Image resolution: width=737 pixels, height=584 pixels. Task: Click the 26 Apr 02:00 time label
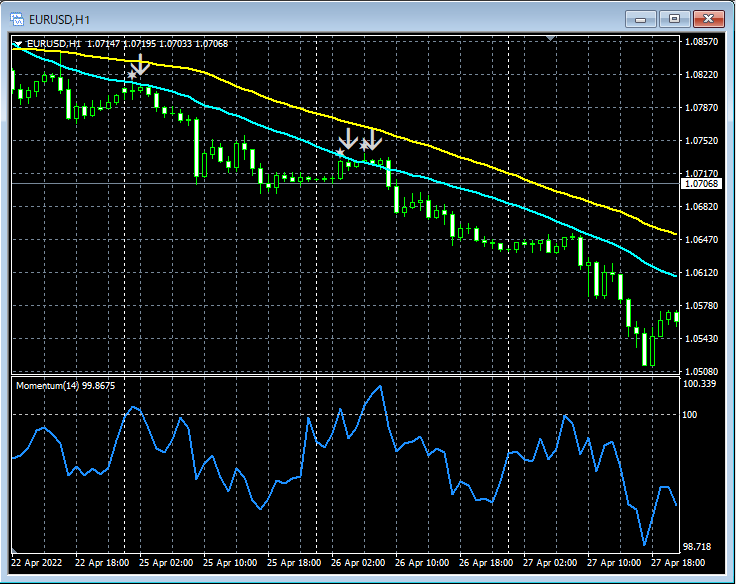pos(358,562)
